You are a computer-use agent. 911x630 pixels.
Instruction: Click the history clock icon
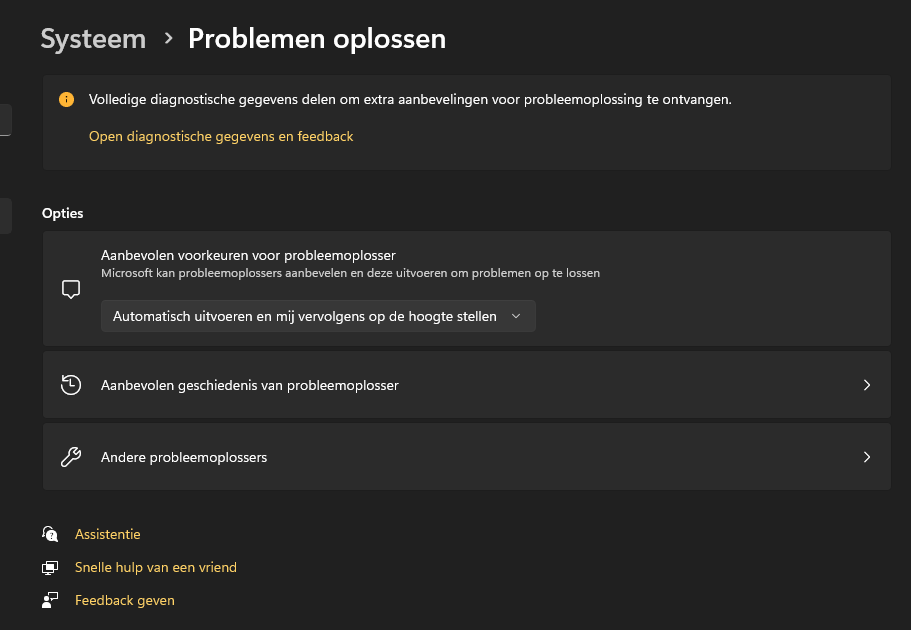71,385
